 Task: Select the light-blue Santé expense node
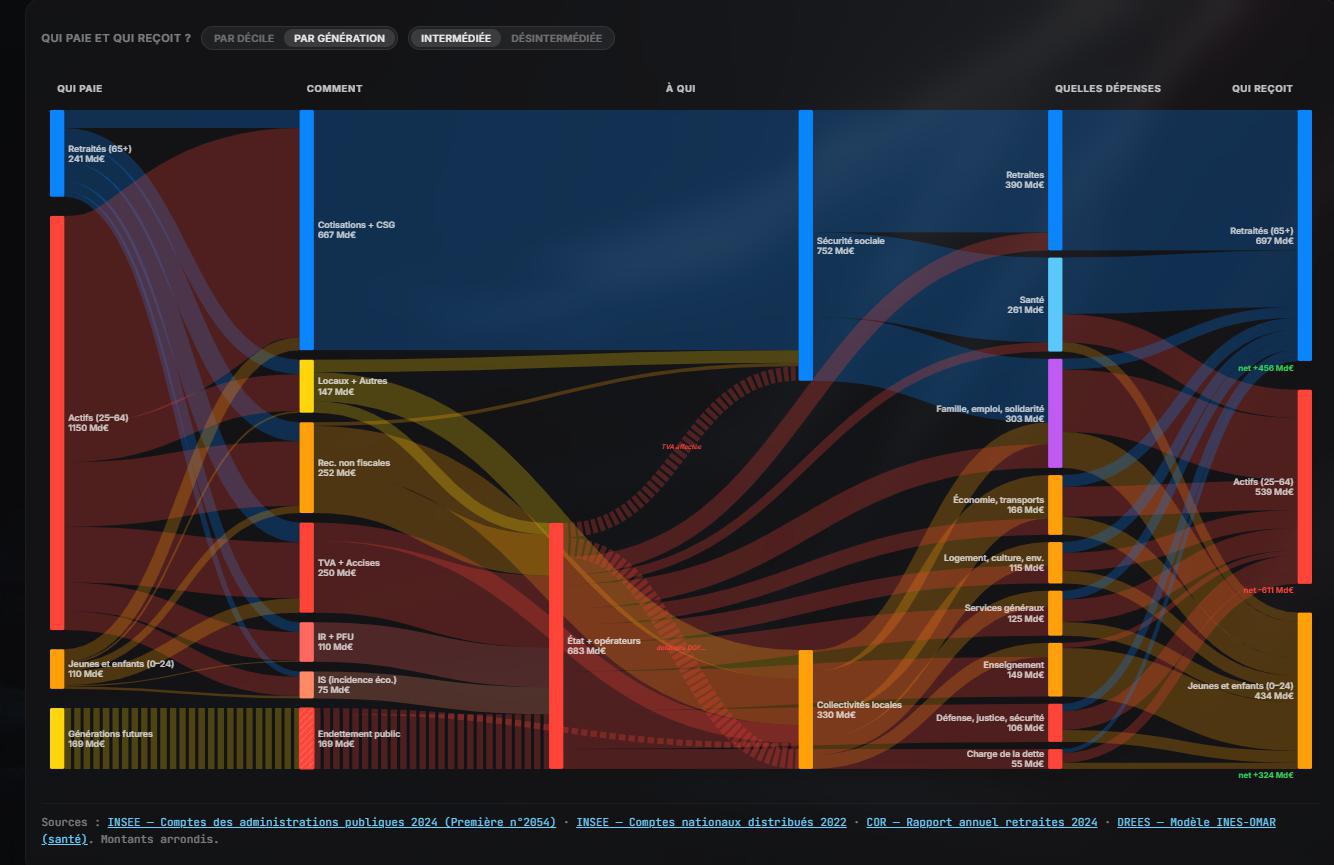tap(1054, 305)
